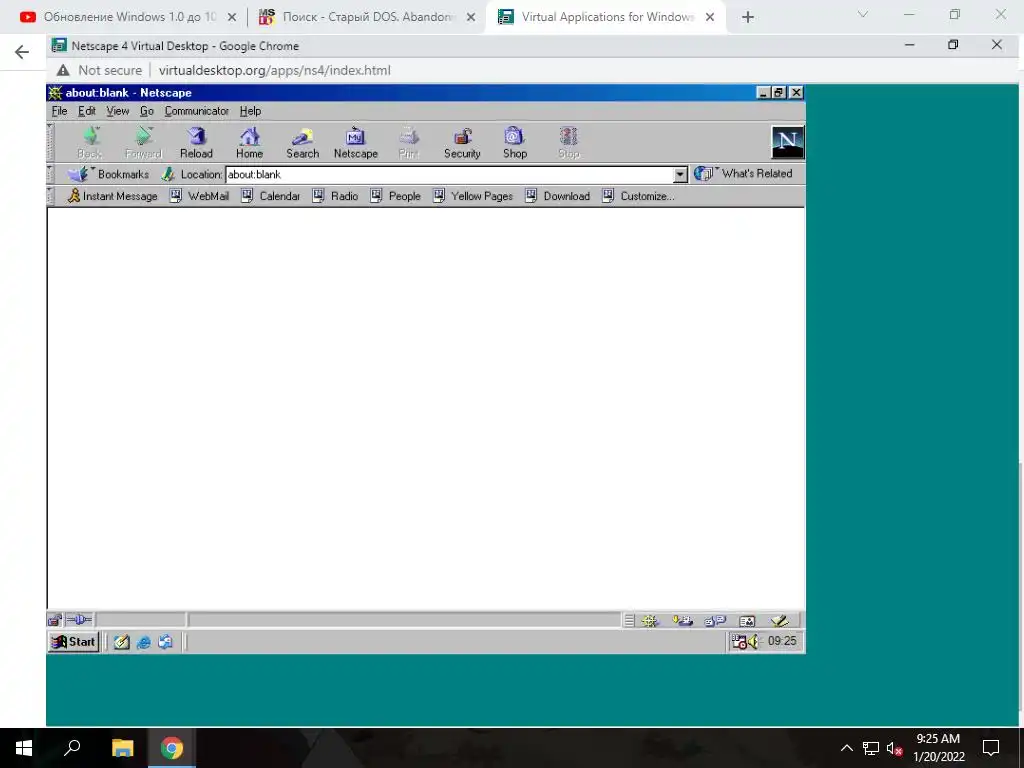Collapse the personal toolbar grip handle
Screen dimensions: 1024x768
50,196
